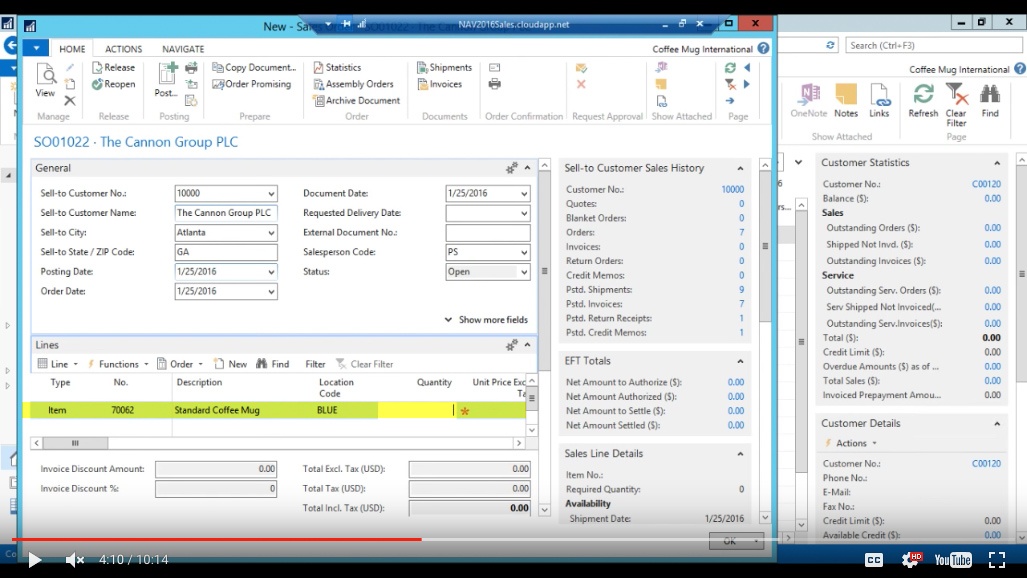This screenshot has width=1027, height=578.
Task: Switch to the ACTIONS ribbon tab
Action: point(123,49)
